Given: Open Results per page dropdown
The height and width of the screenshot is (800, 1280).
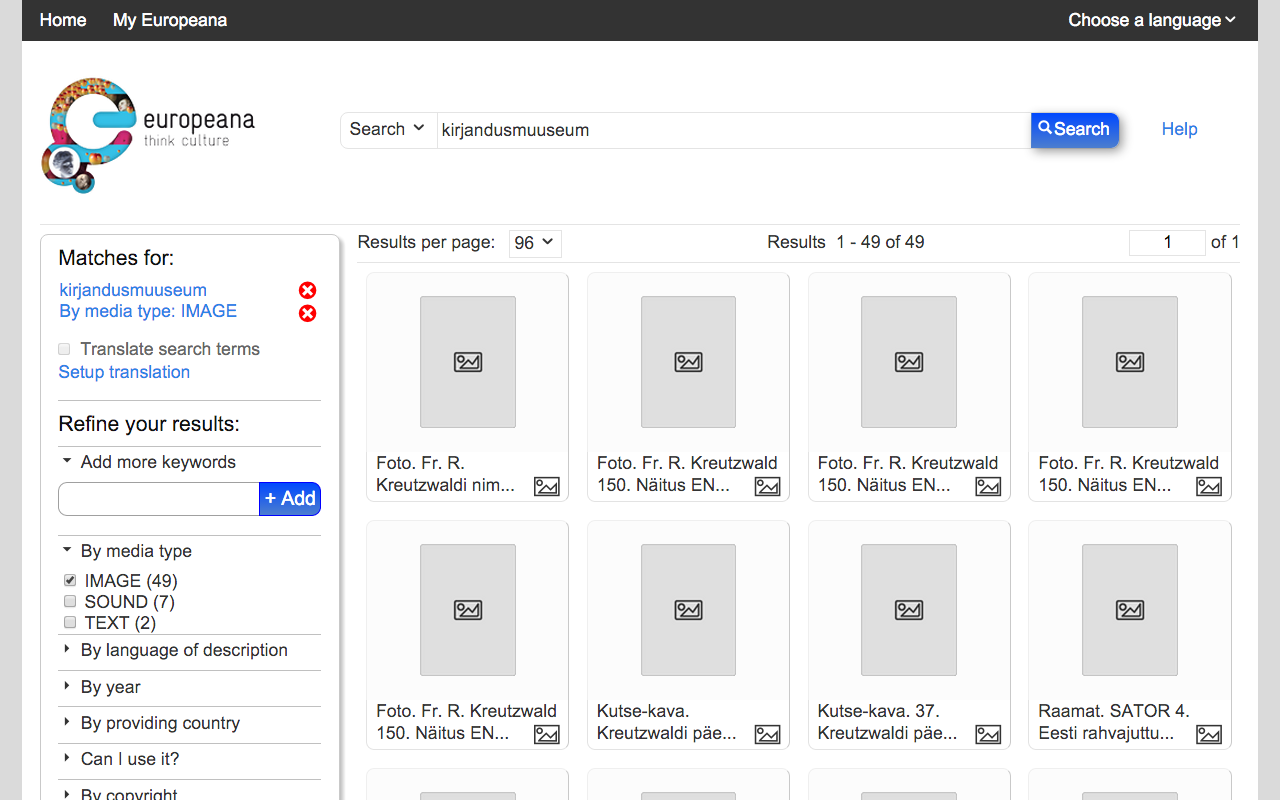Looking at the screenshot, I should [x=535, y=243].
